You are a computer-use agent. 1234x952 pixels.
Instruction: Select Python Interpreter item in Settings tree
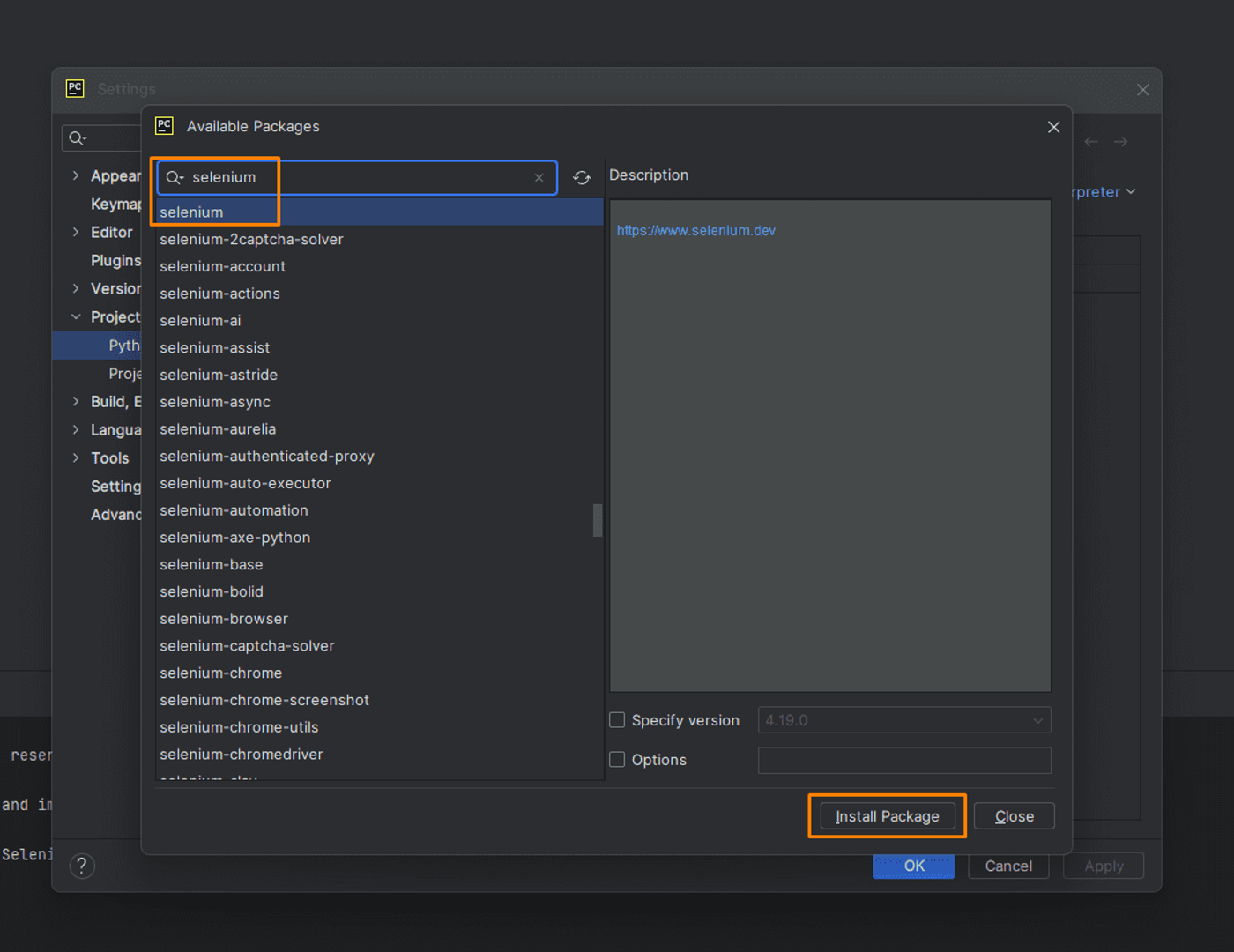97,346
